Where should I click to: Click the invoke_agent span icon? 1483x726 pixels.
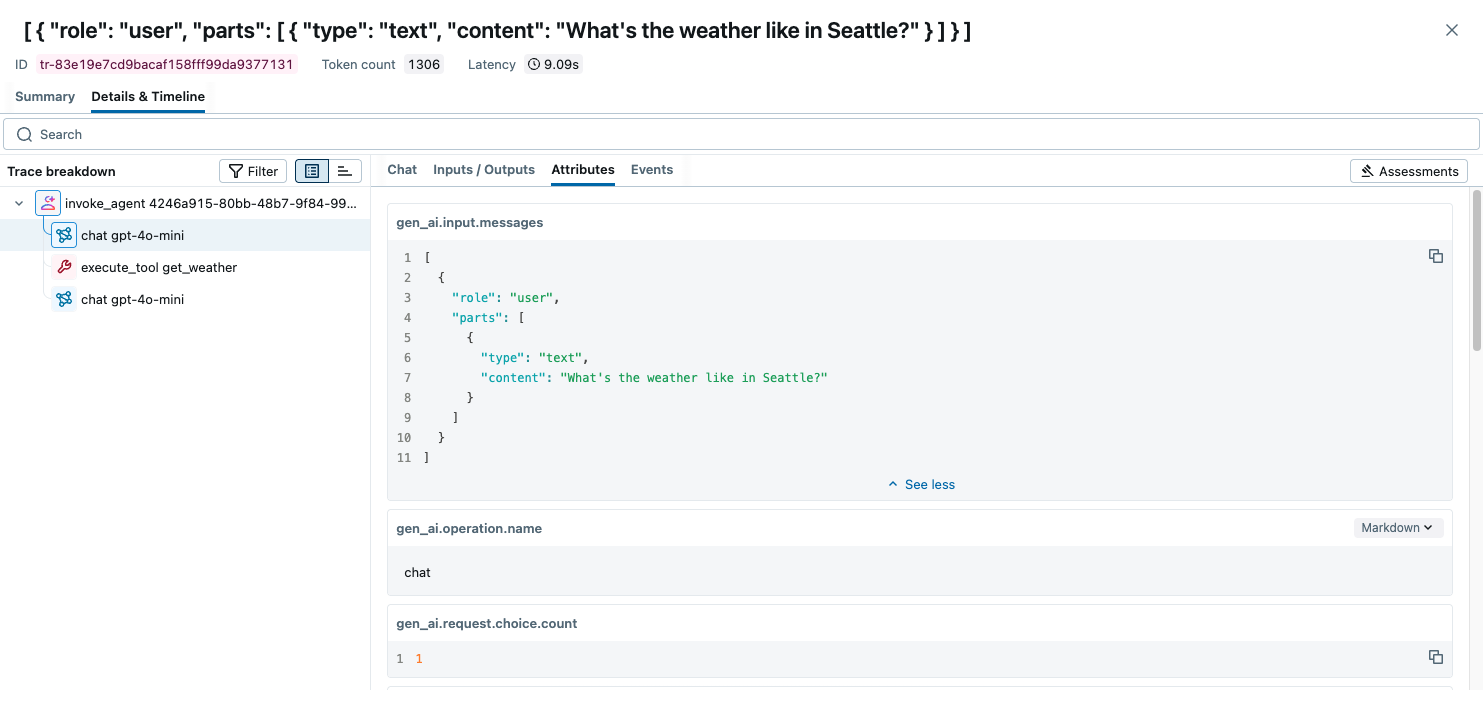click(48, 204)
